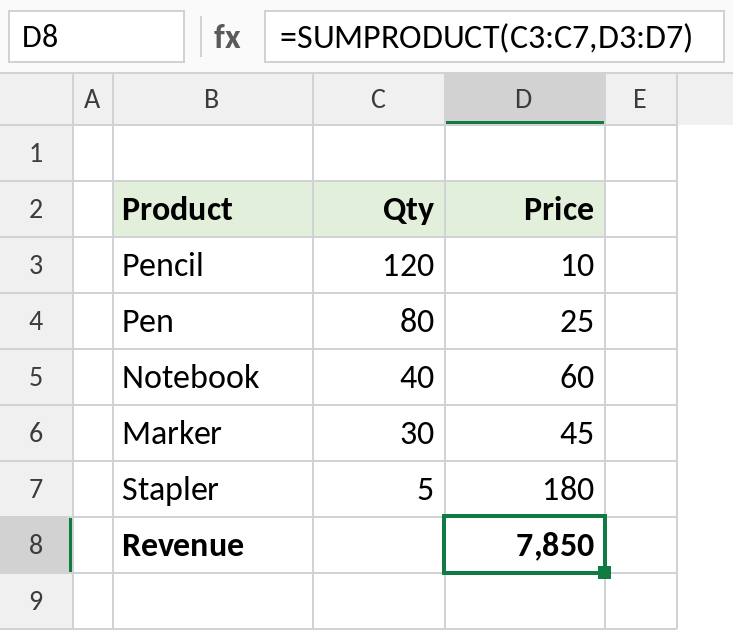Screen dimensions: 734x630
Task: Click Marker quantity cell 30
Action: [x=379, y=433]
